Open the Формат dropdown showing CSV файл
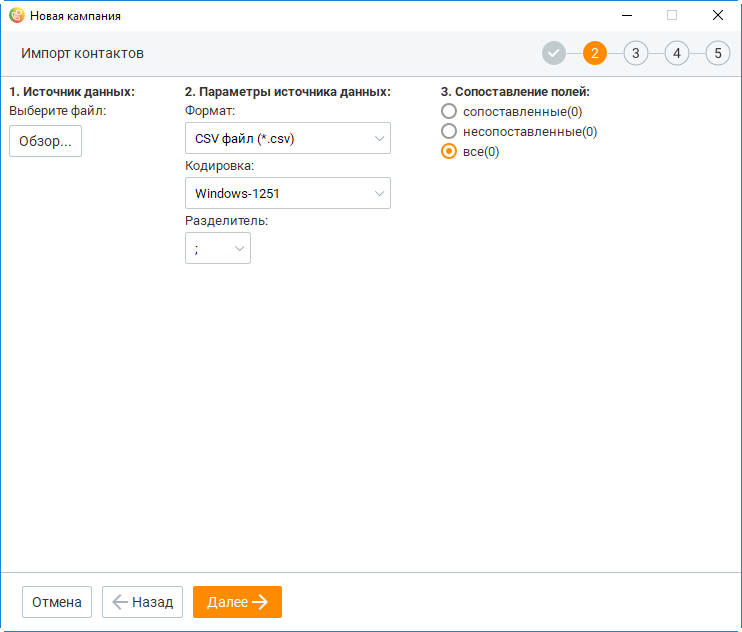 tap(288, 138)
